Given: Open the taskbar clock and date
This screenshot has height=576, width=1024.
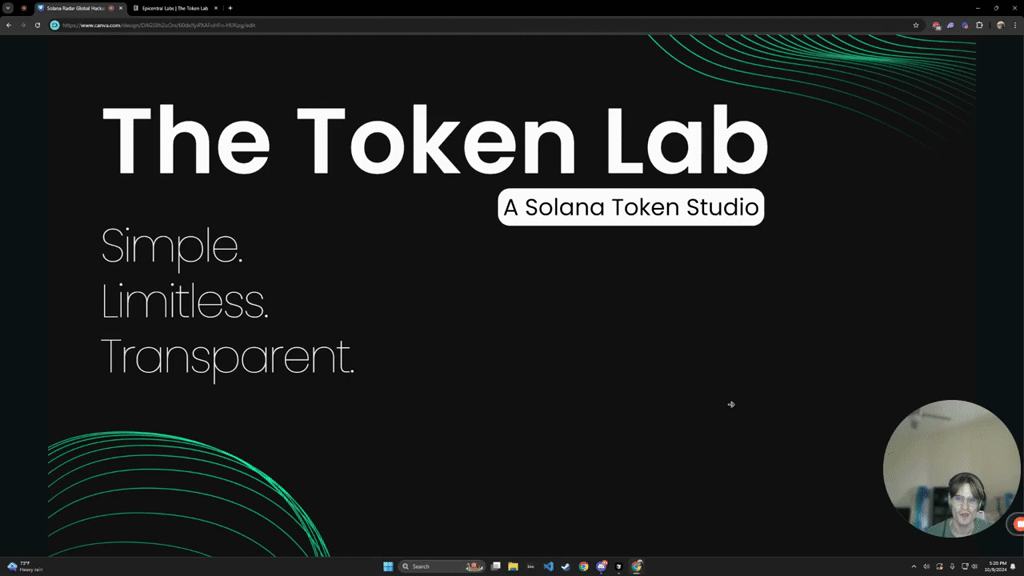Looking at the screenshot, I should coord(997,566).
